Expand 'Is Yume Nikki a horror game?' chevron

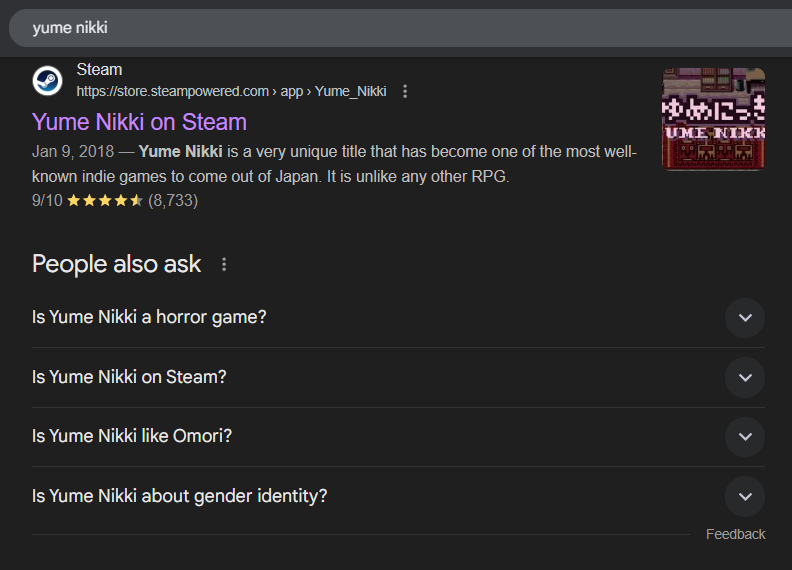tap(745, 318)
